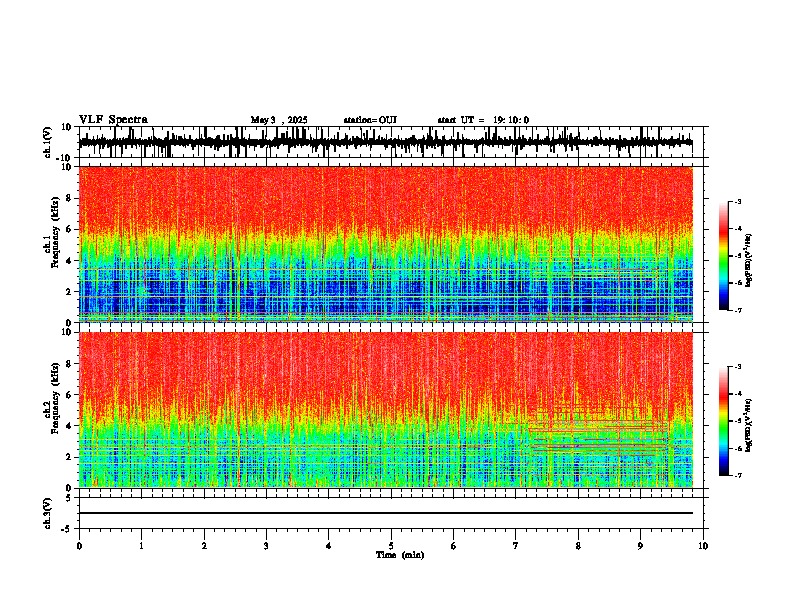792x612 pixels.
Task: Click the time axis tick label "9"
Action: pos(640,546)
